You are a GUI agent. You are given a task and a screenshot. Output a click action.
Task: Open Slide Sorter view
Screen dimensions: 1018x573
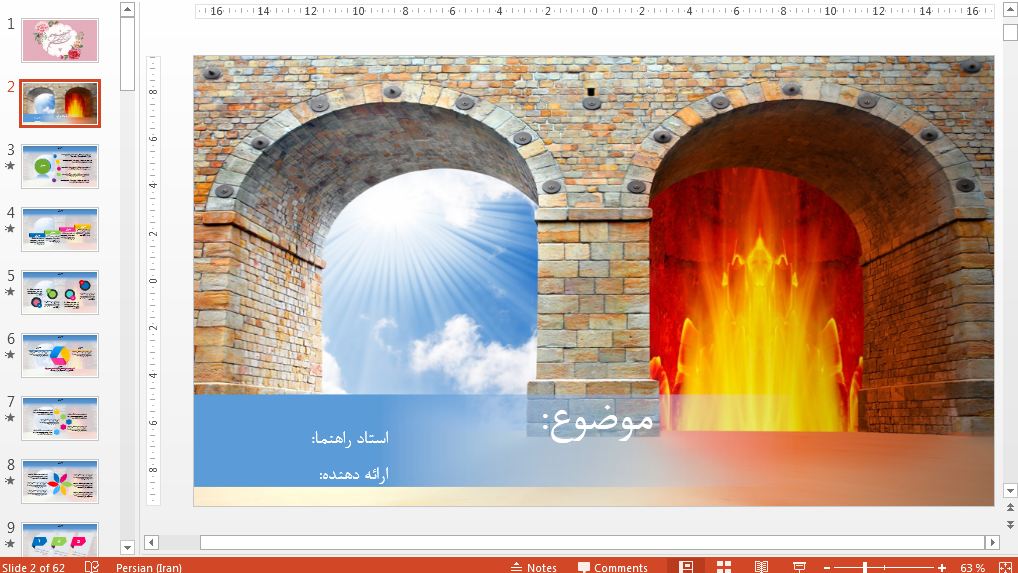[x=724, y=567]
